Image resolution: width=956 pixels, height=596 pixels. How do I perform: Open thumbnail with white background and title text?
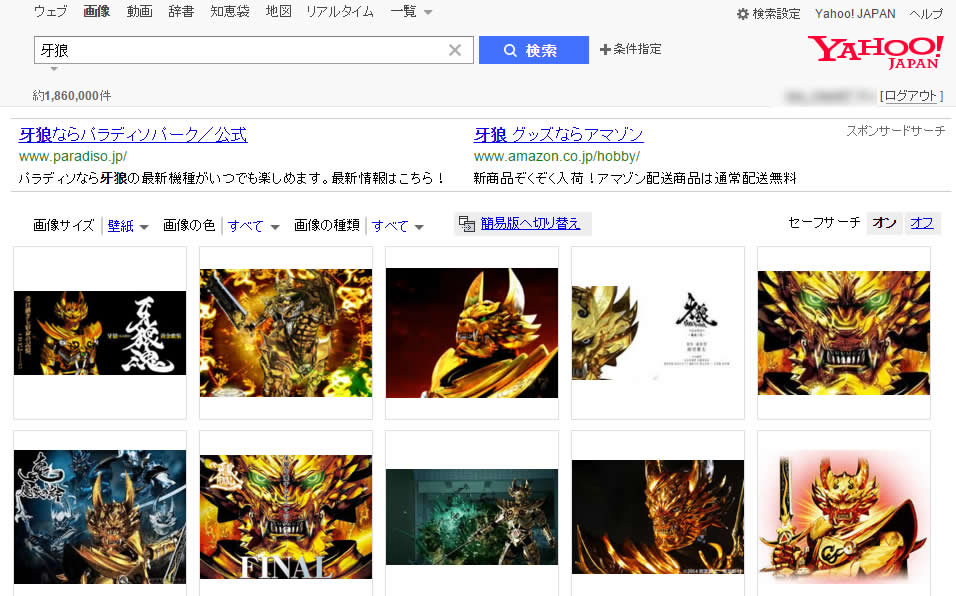[658, 333]
